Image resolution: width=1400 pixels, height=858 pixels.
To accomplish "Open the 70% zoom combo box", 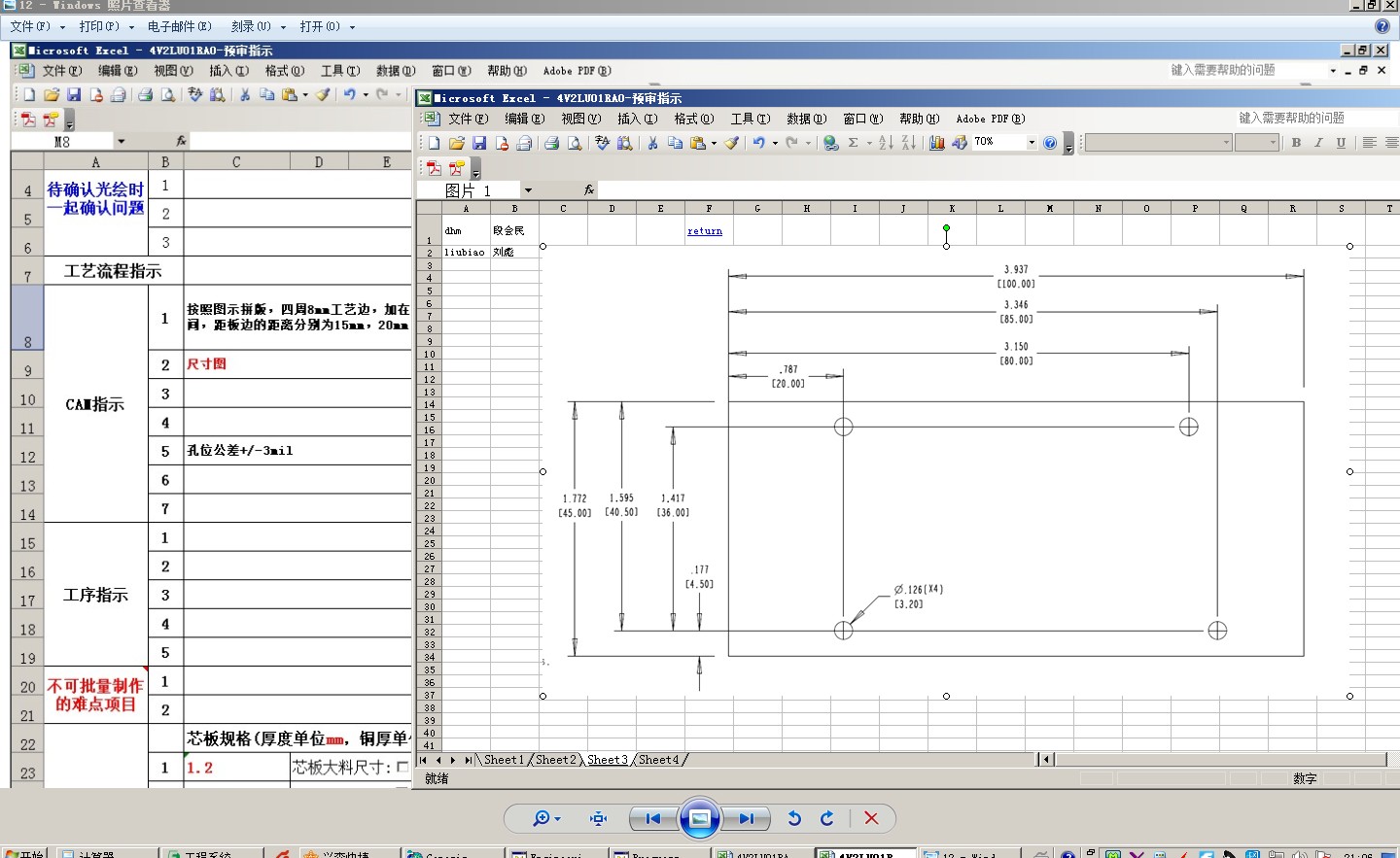I will [1032, 142].
